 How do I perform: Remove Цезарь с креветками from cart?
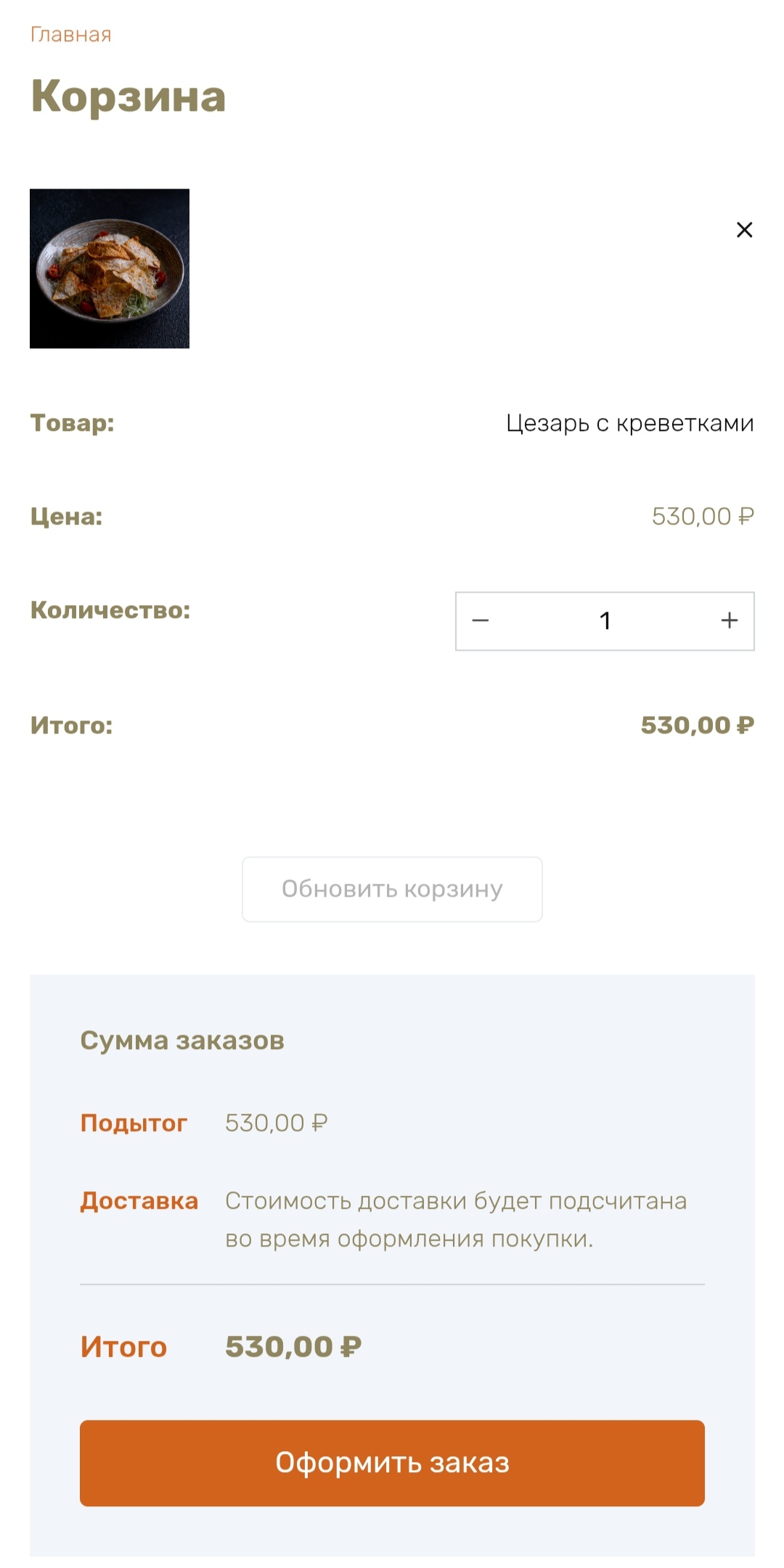(744, 230)
